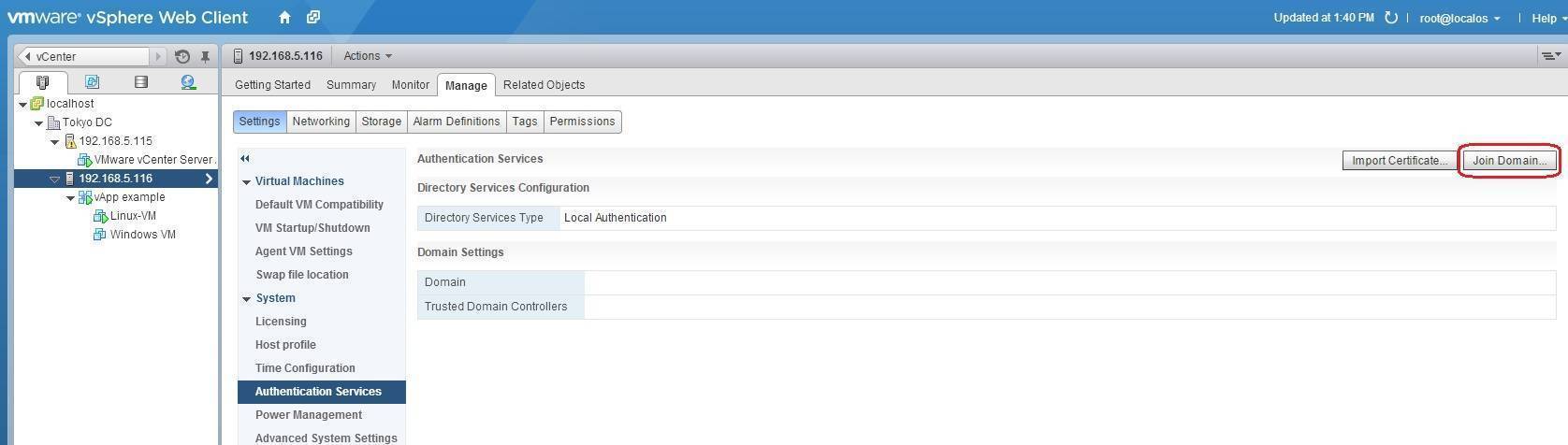
Task: Pin the navigator panel
Action: (x=205, y=57)
